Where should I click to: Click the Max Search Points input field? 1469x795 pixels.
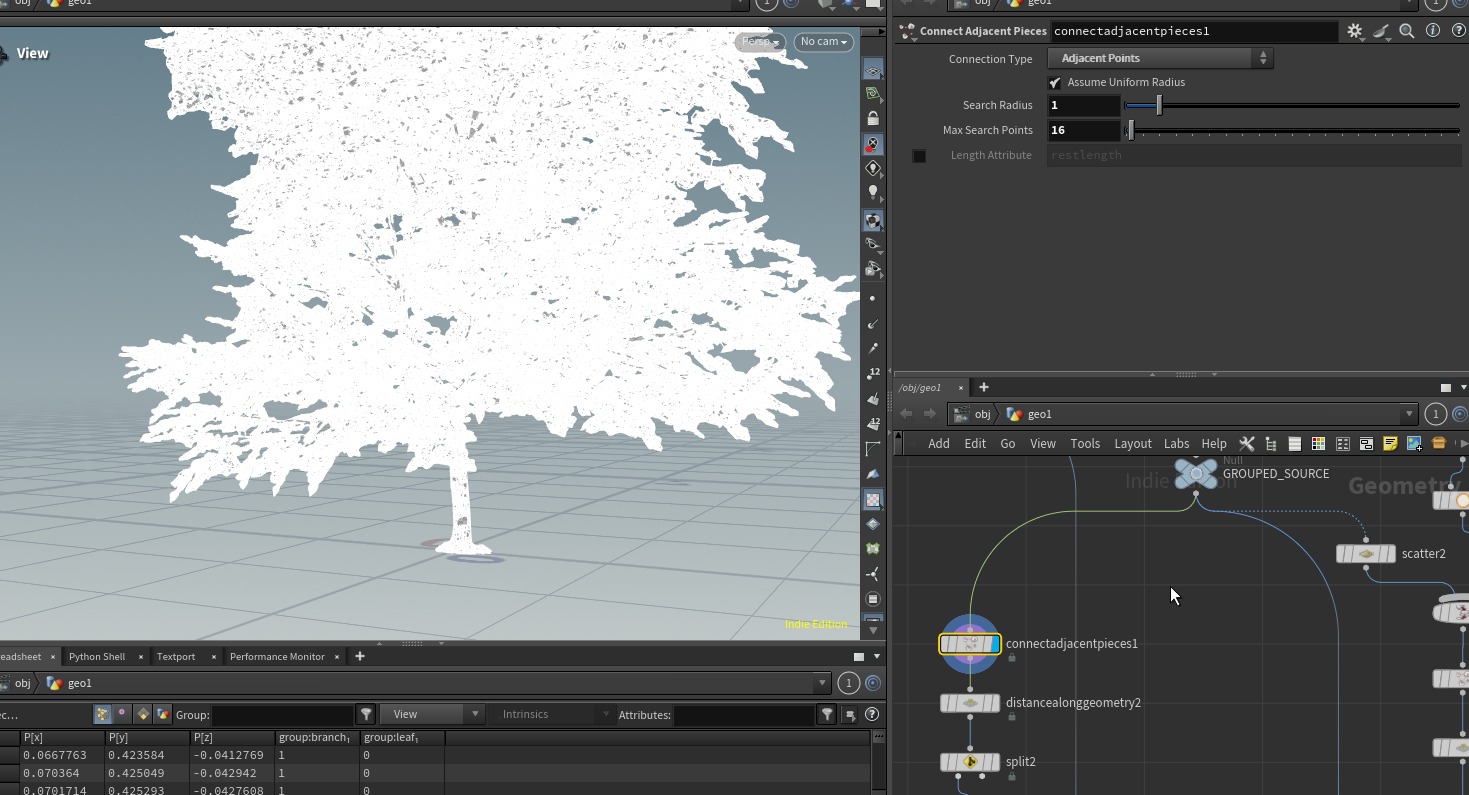(1084, 130)
